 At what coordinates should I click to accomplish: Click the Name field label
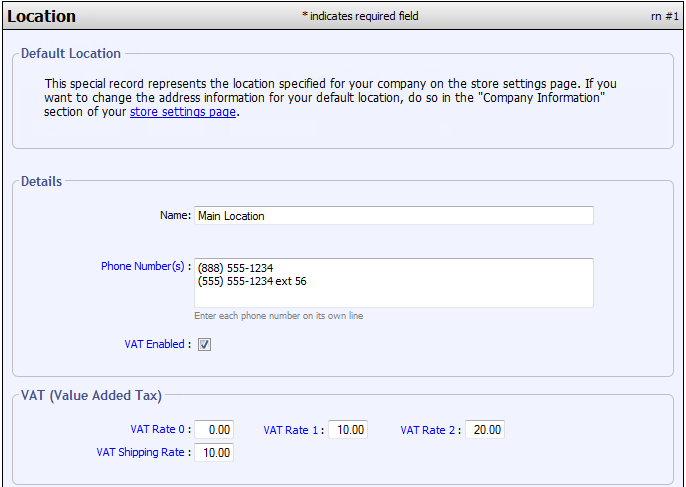coord(175,216)
